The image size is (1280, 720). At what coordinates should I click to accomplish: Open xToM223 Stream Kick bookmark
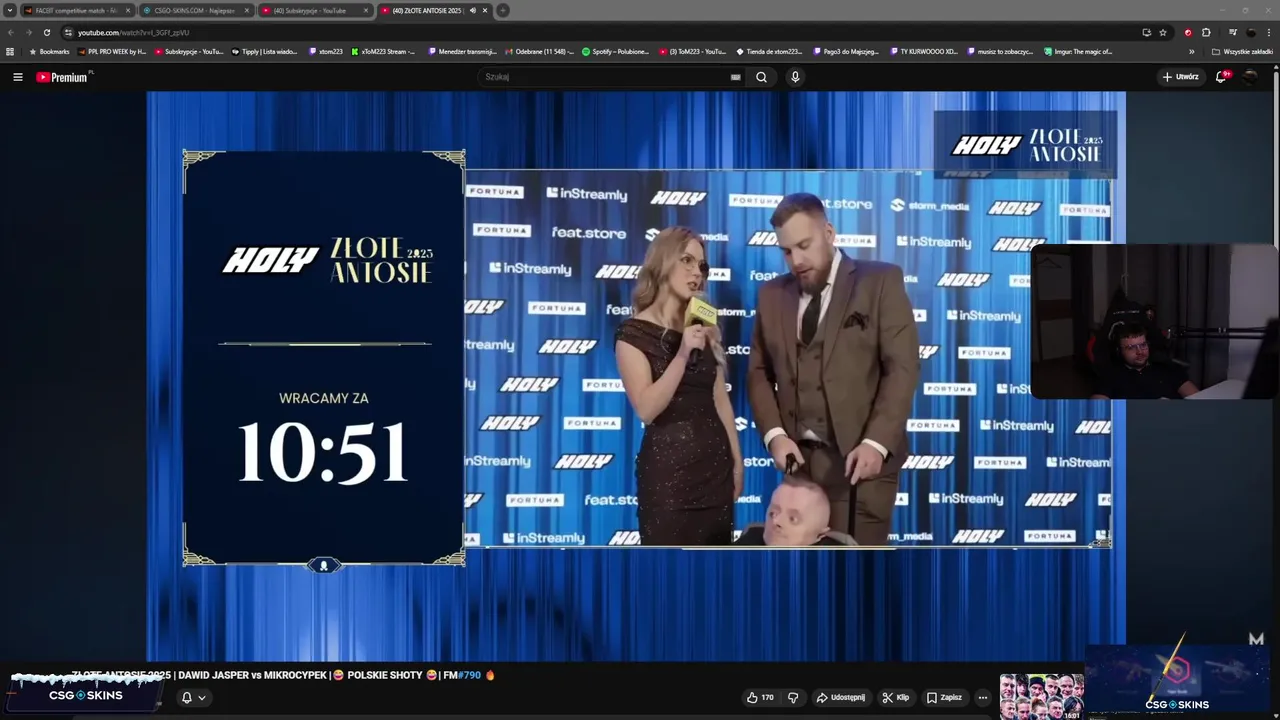(x=383, y=51)
